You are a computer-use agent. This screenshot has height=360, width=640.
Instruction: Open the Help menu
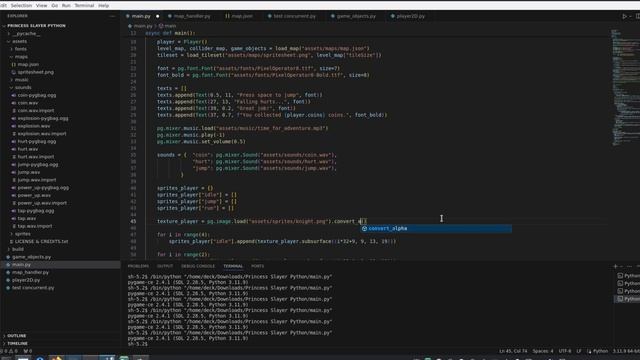coord(104,5)
